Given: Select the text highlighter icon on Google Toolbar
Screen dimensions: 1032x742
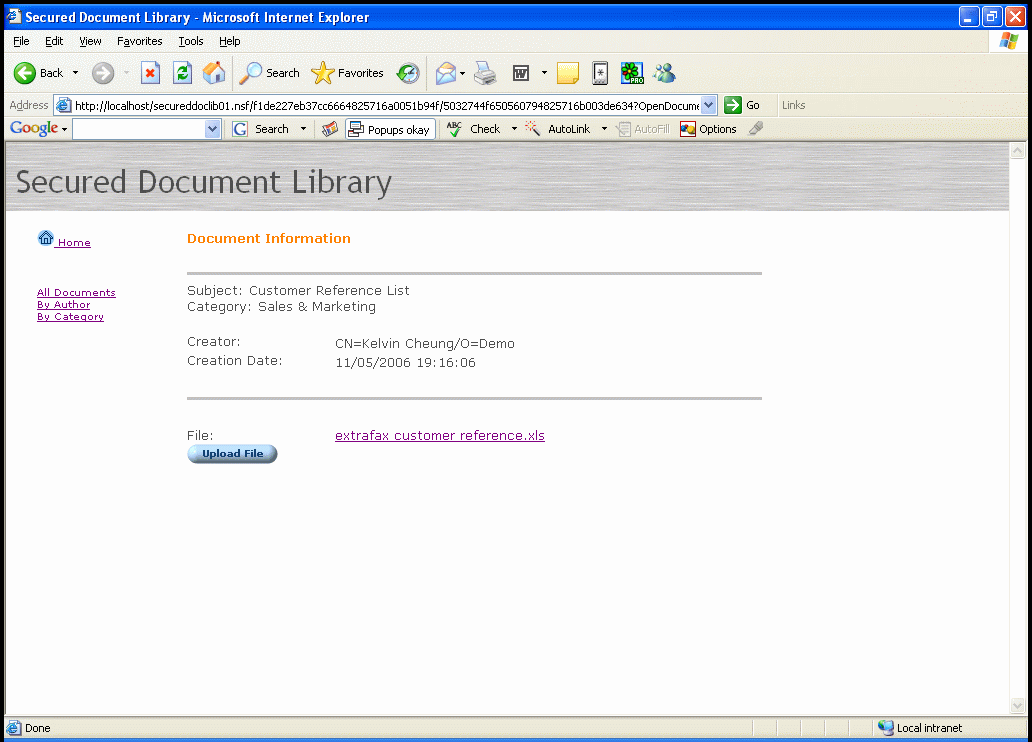Looking at the screenshot, I should 756,128.
